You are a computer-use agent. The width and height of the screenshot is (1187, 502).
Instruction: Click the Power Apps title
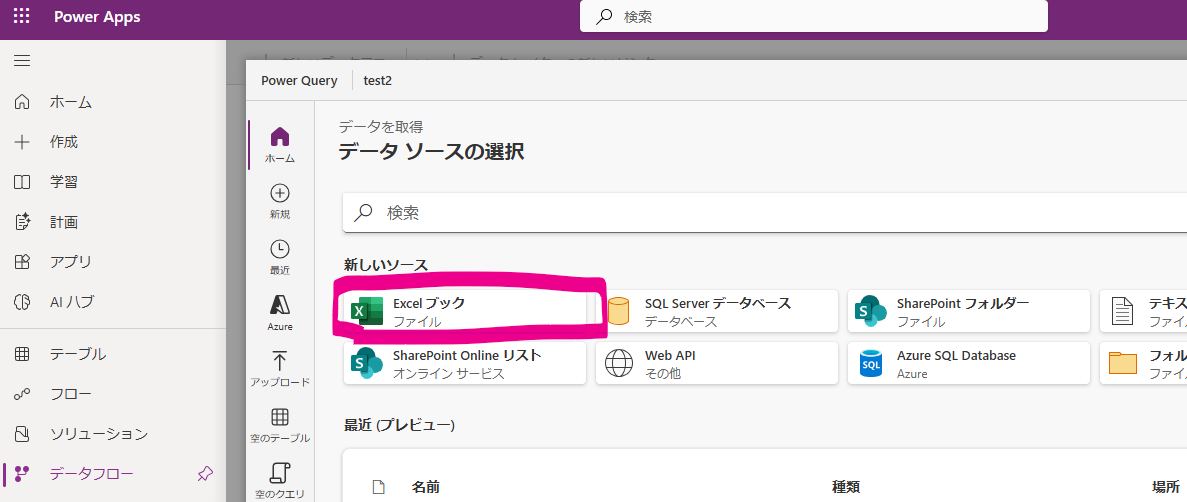[x=97, y=17]
